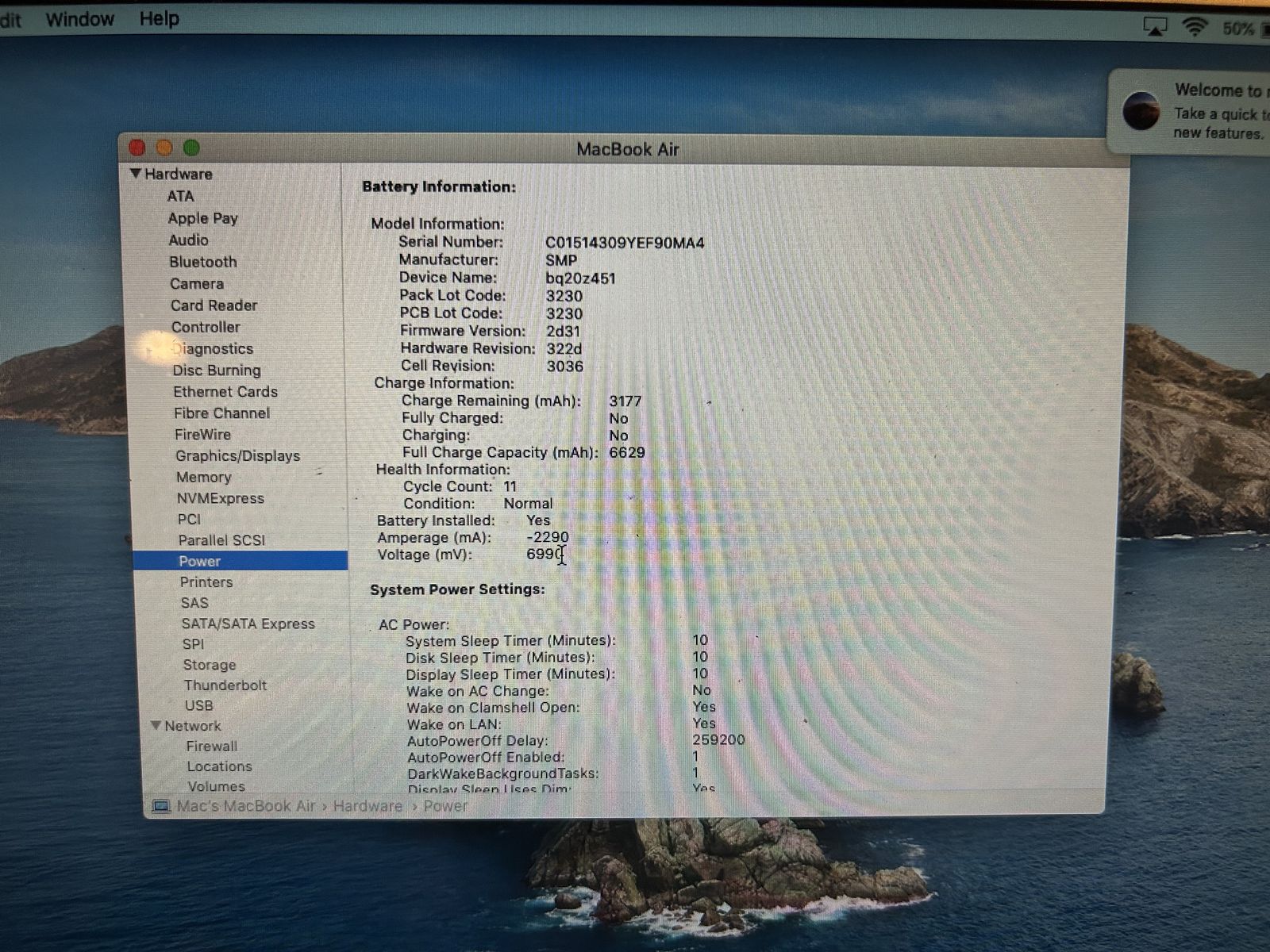The height and width of the screenshot is (952, 1270).
Task: Zoom the window with the green button
Action: coord(191,148)
